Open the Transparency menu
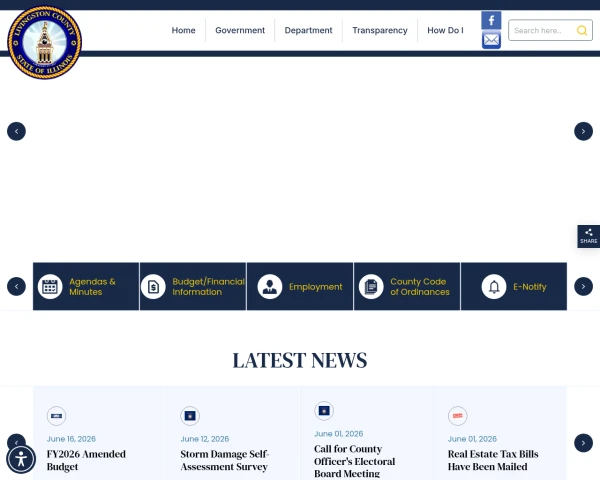 (x=380, y=30)
